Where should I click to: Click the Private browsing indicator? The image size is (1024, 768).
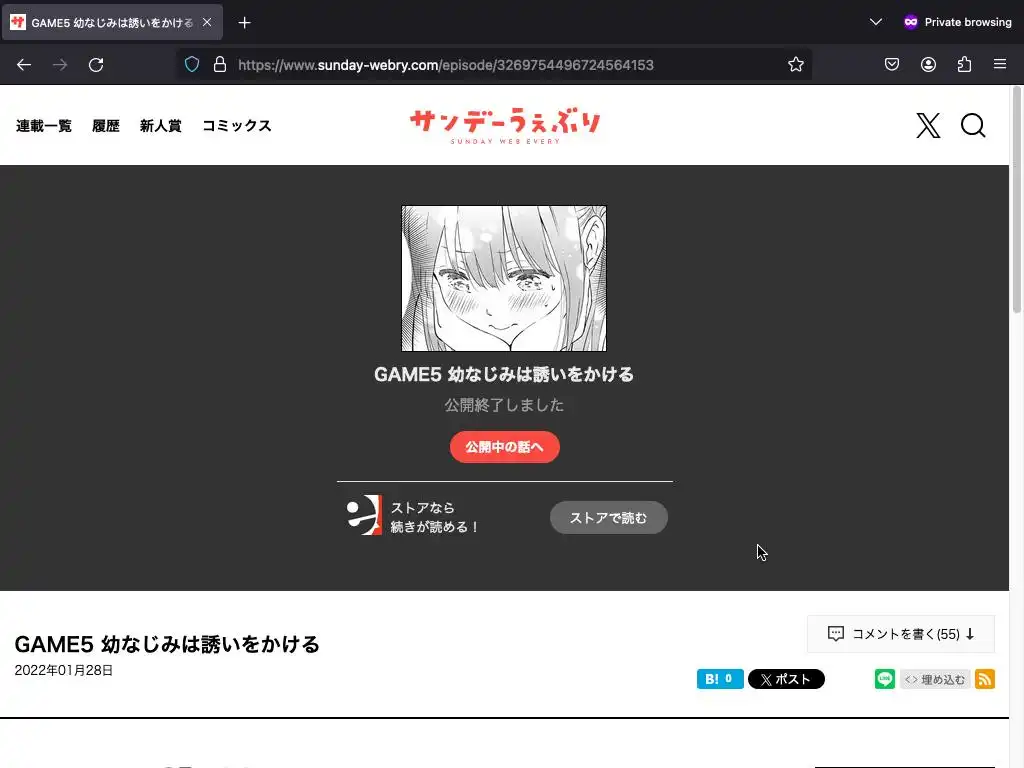coord(957,22)
